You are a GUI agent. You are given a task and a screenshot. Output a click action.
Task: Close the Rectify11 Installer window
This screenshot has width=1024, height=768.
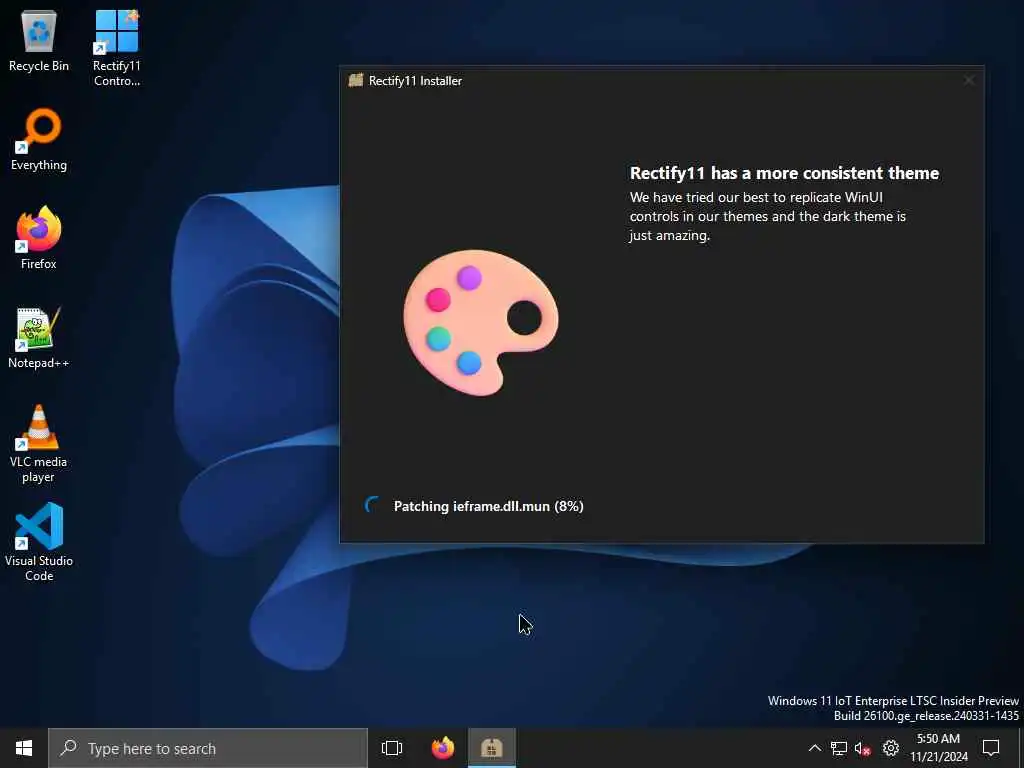pos(969,80)
